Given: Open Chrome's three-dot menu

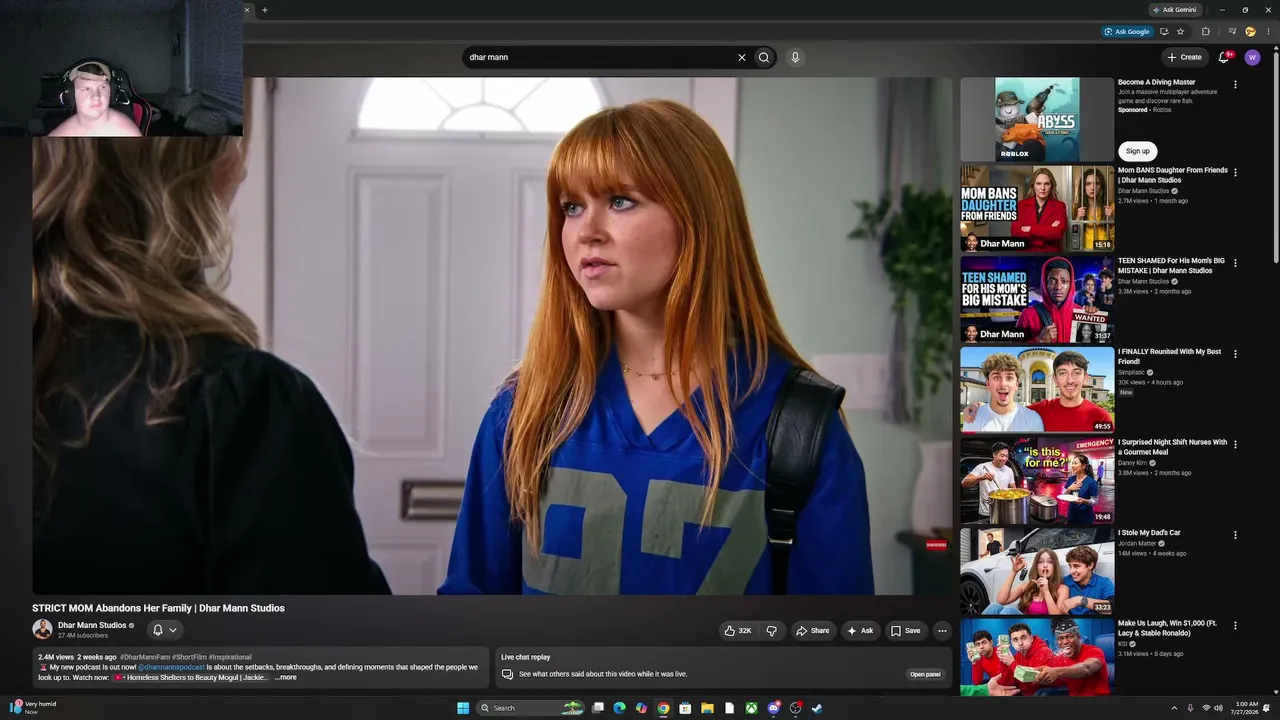Looking at the screenshot, I should click(x=1268, y=31).
